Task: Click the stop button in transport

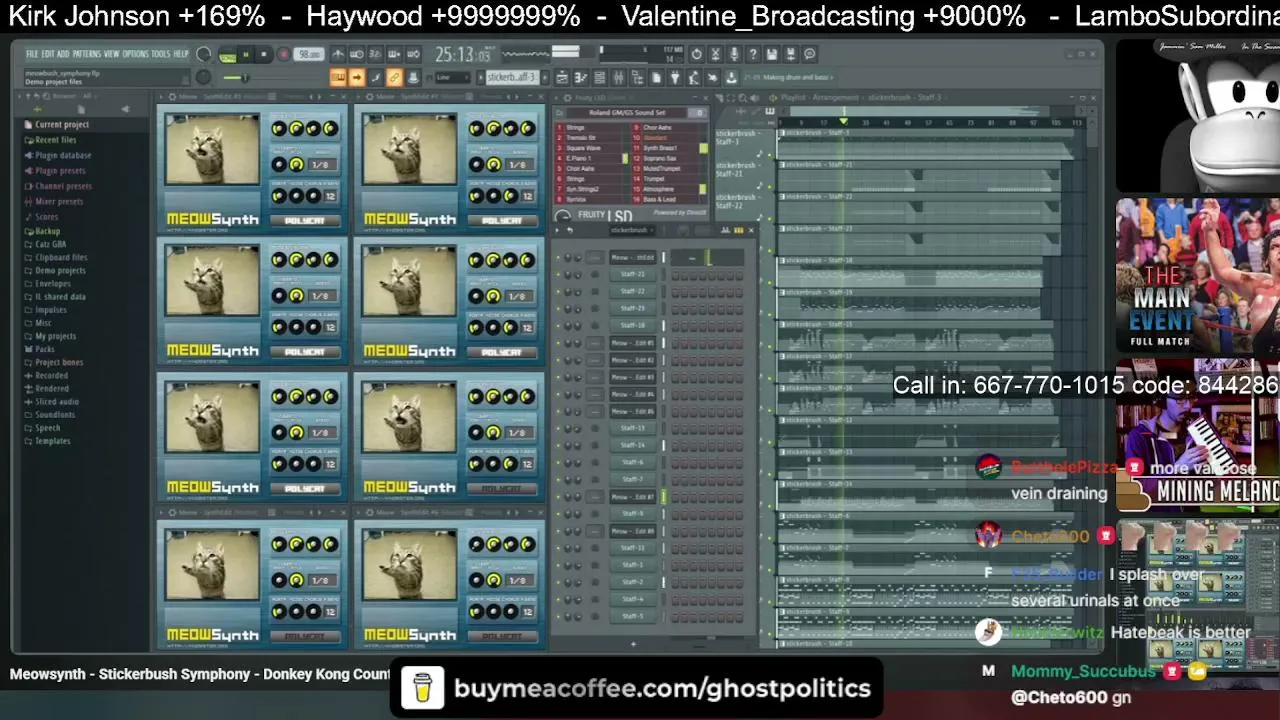Action: tap(264, 55)
